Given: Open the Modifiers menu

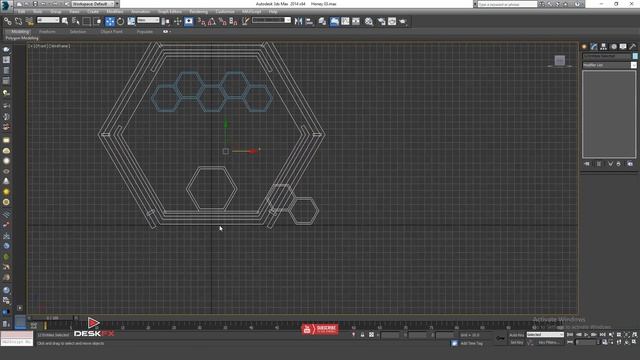Looking at the screenshot, I should pyautogui.click(x=115, y=12).
